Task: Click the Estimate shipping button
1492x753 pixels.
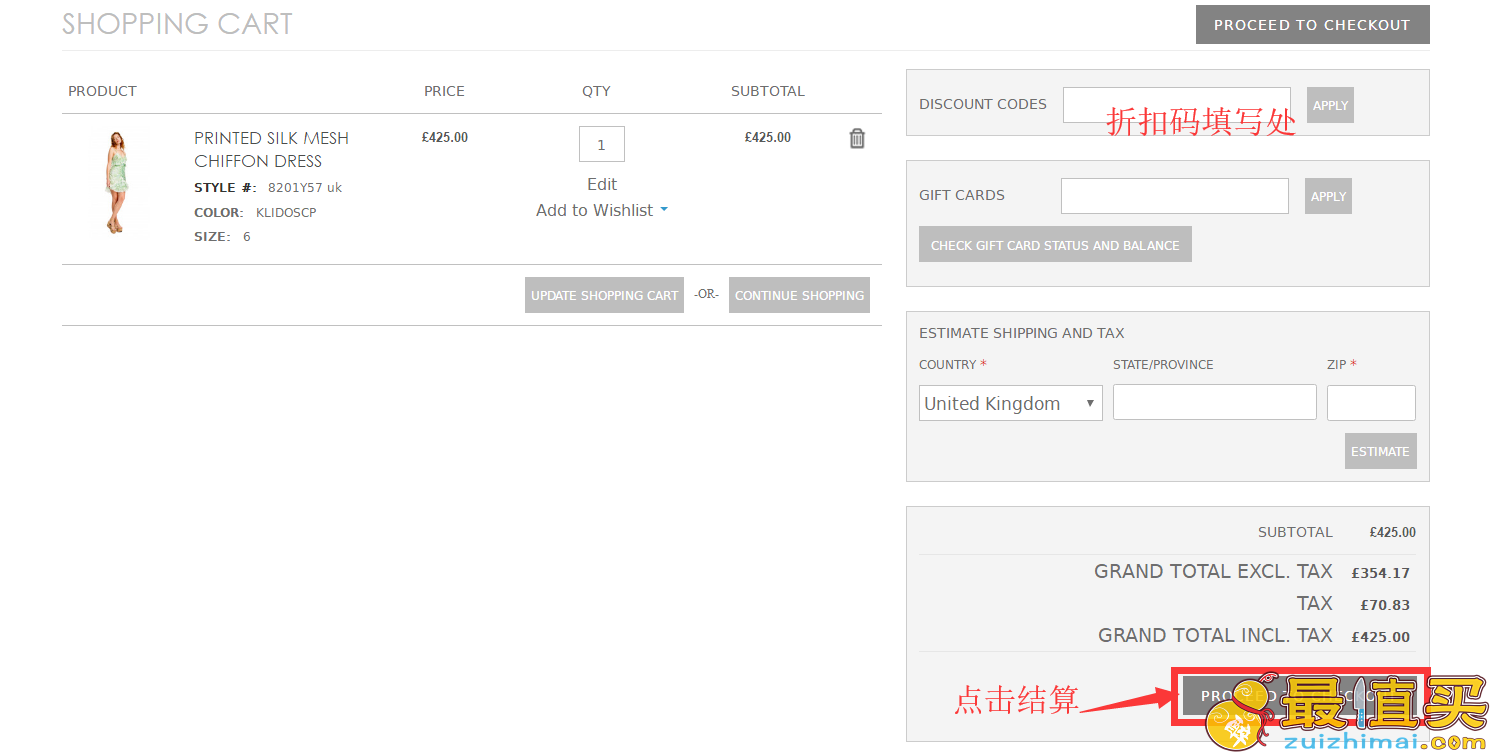Action: [1380, 451]
